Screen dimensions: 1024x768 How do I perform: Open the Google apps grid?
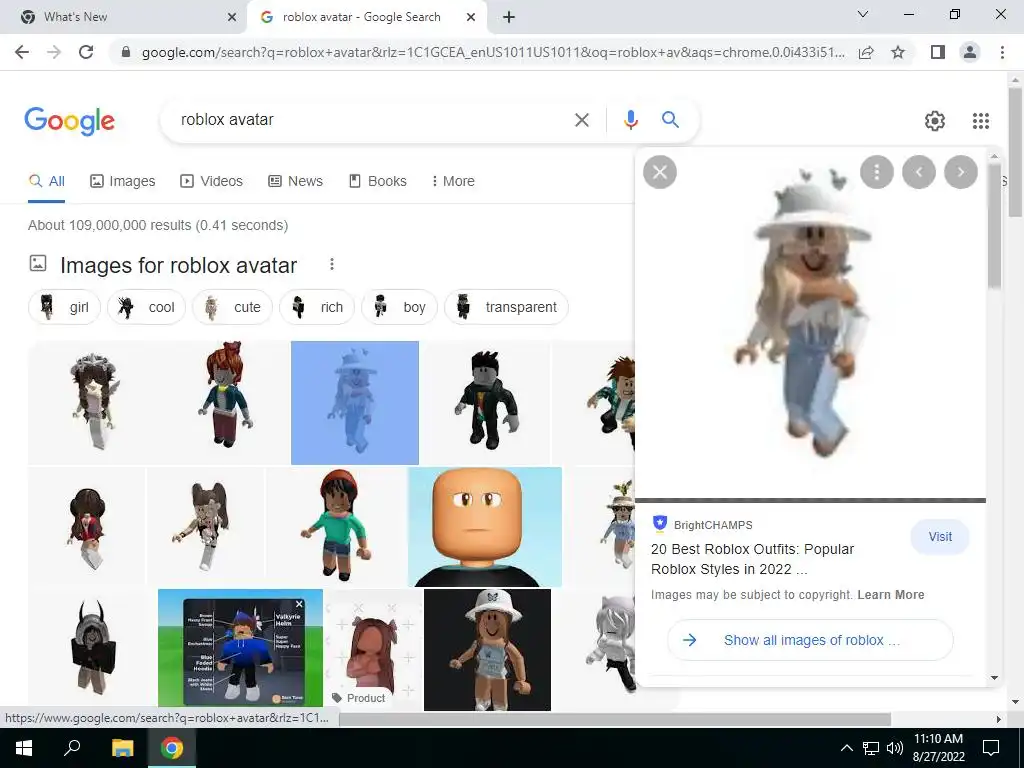[980, 121]
